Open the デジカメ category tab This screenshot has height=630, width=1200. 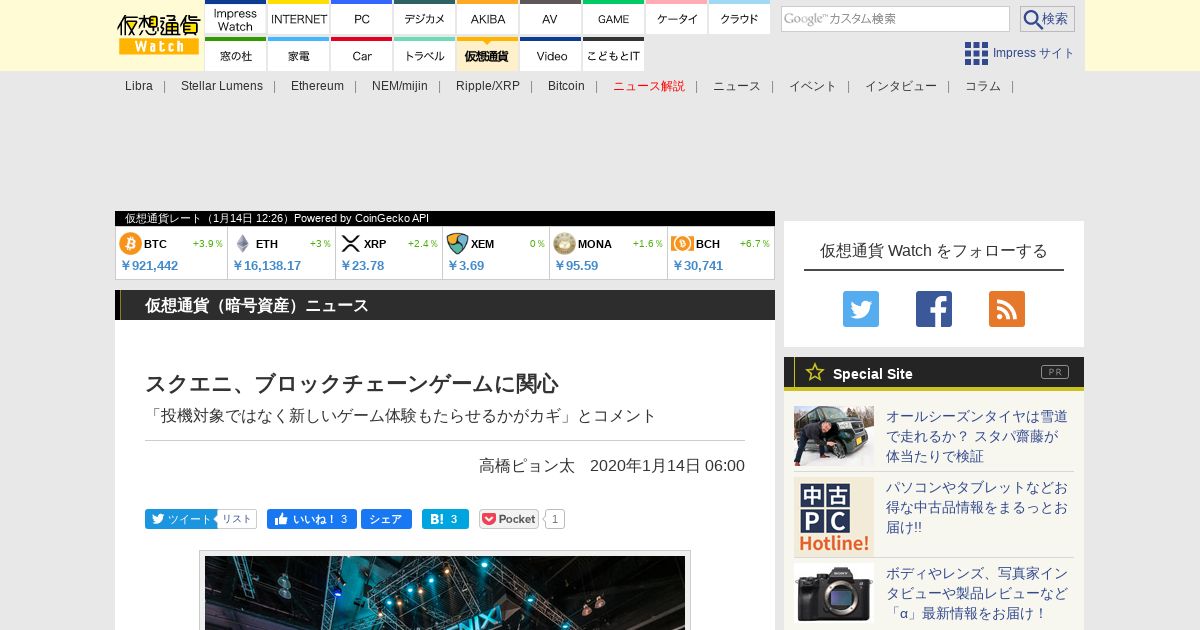pos(425,19)
